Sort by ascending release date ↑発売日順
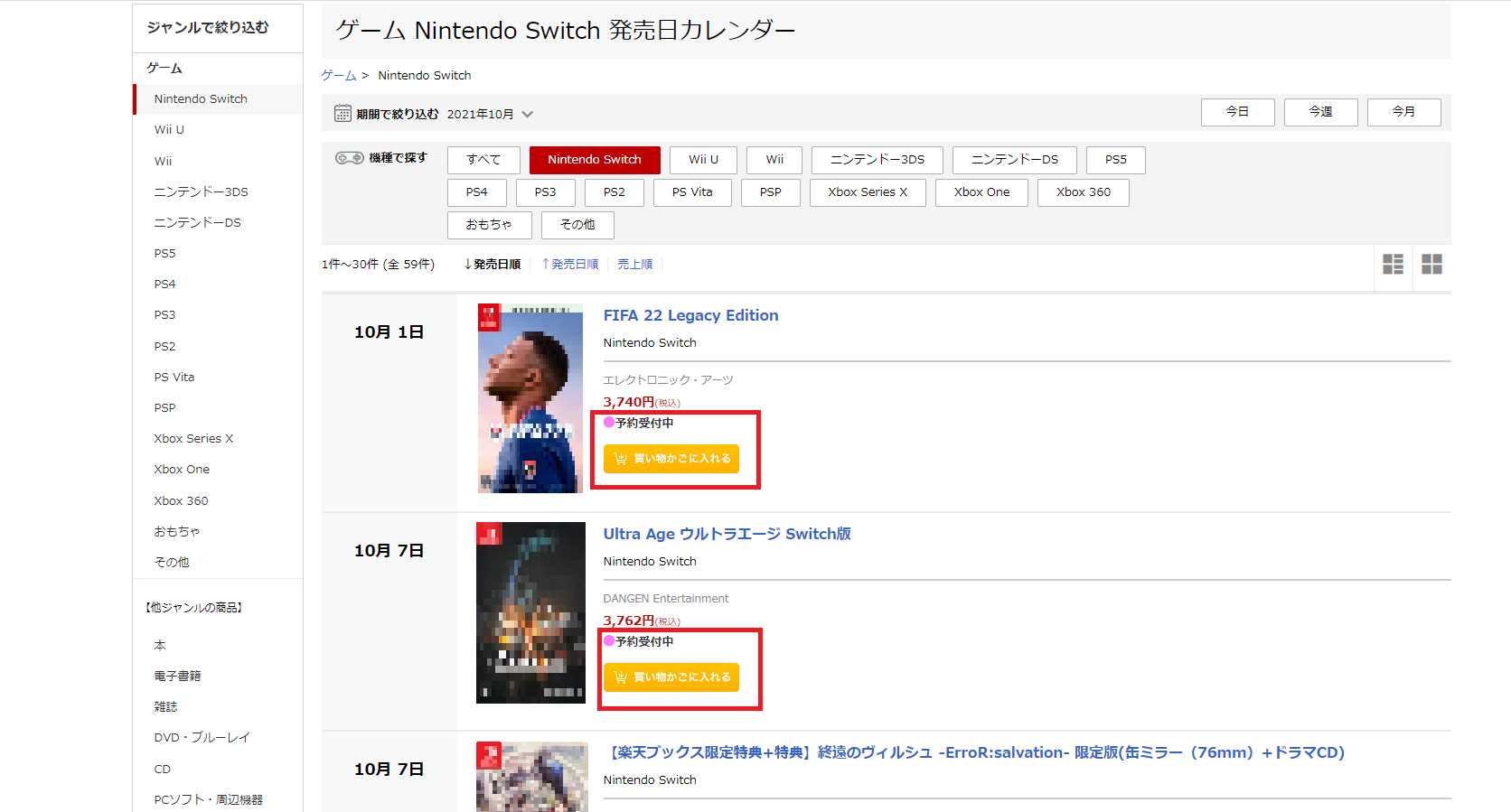1511x812 pixels. point(569,265)
